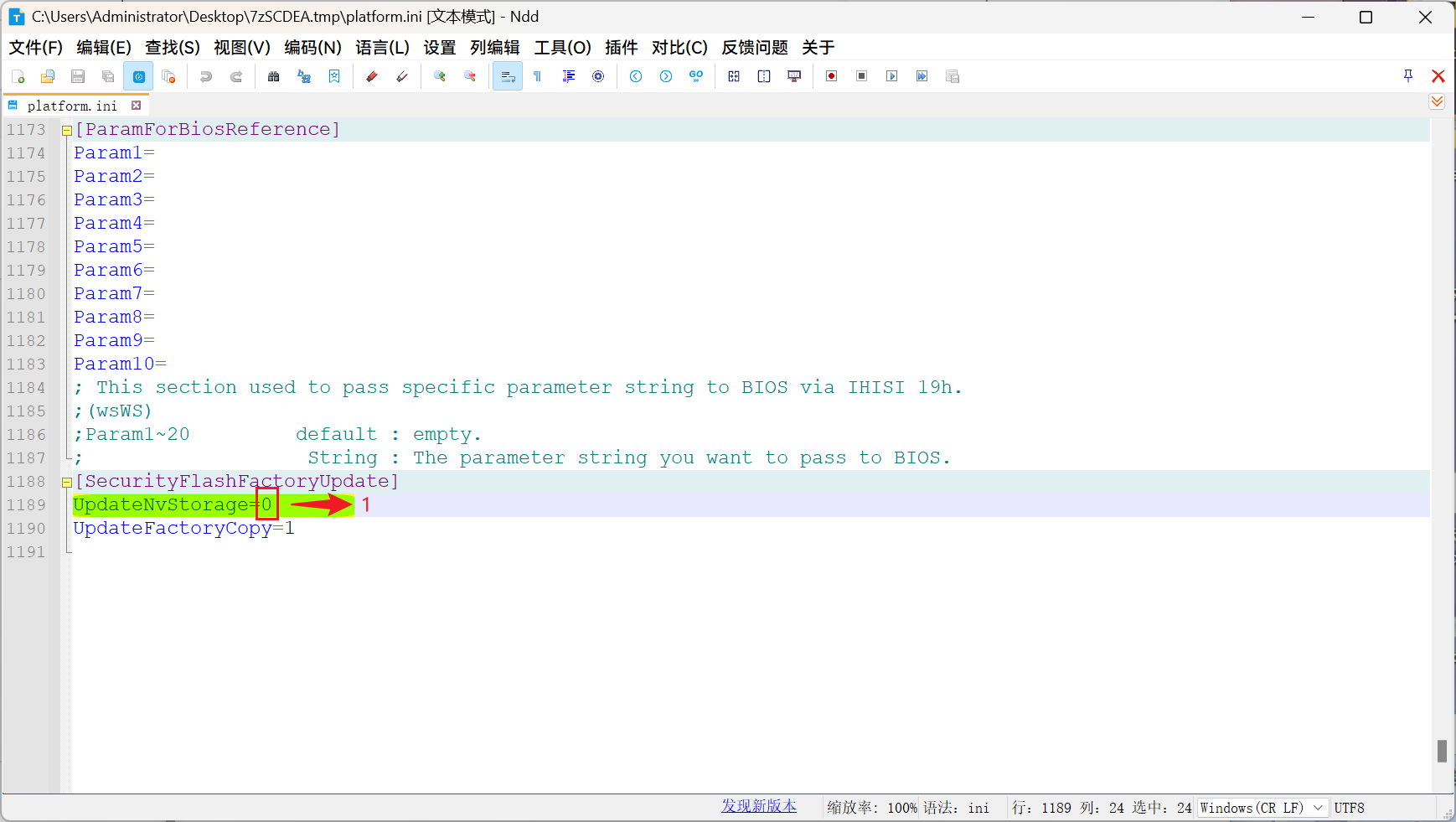Click the Param1= line
Screen dimensions: 1456x822
coord(114,153)
